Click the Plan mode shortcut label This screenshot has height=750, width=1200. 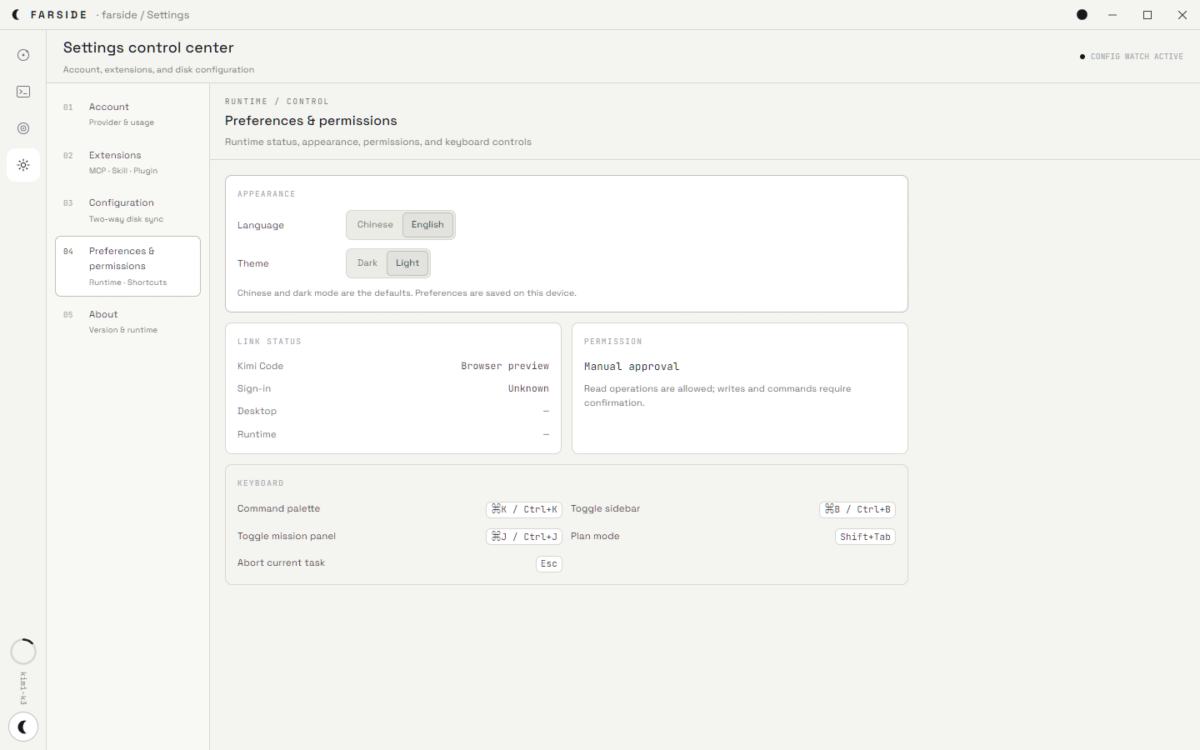click(595, 536)
